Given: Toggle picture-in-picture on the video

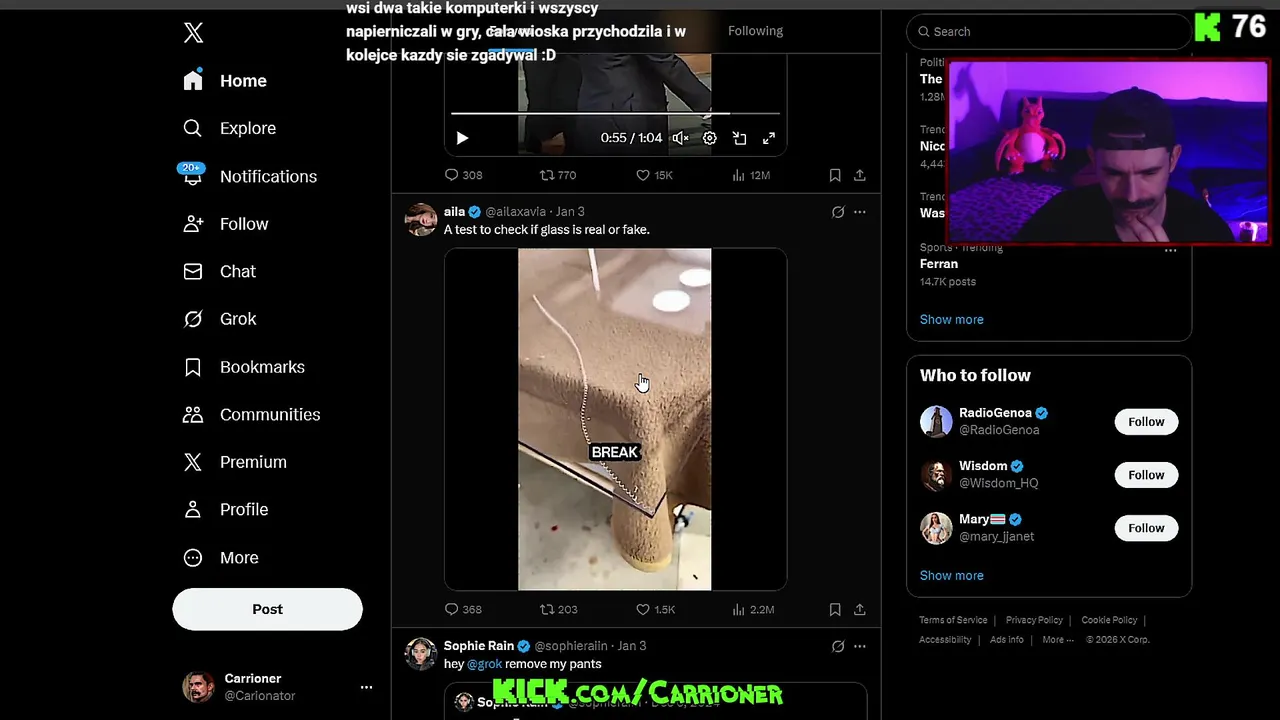Looking at the screenshot, I should tap(739, 138).
